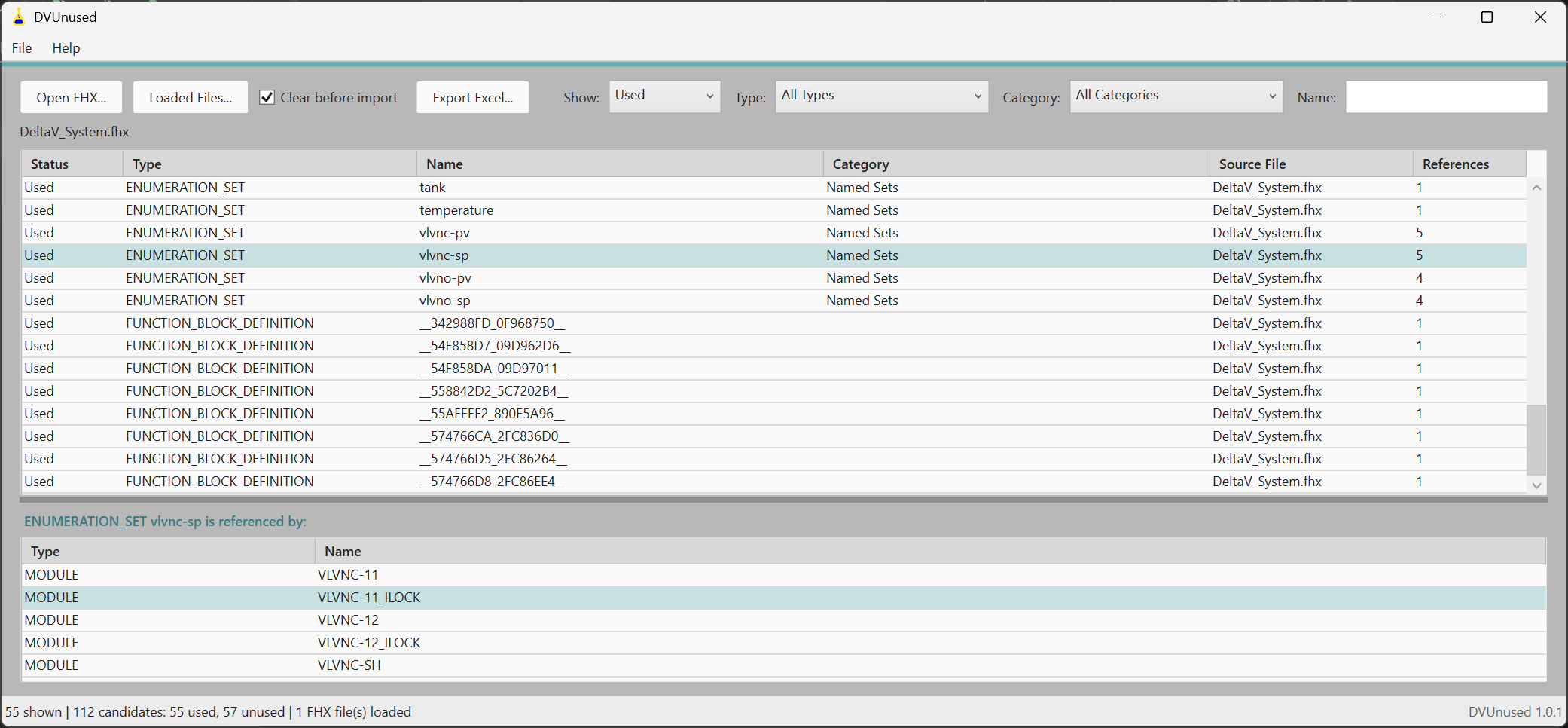This screenshot has width=1568, height=728.
Task: Click the scroll down arrow of the upper table
Action: click(1536, 485)
